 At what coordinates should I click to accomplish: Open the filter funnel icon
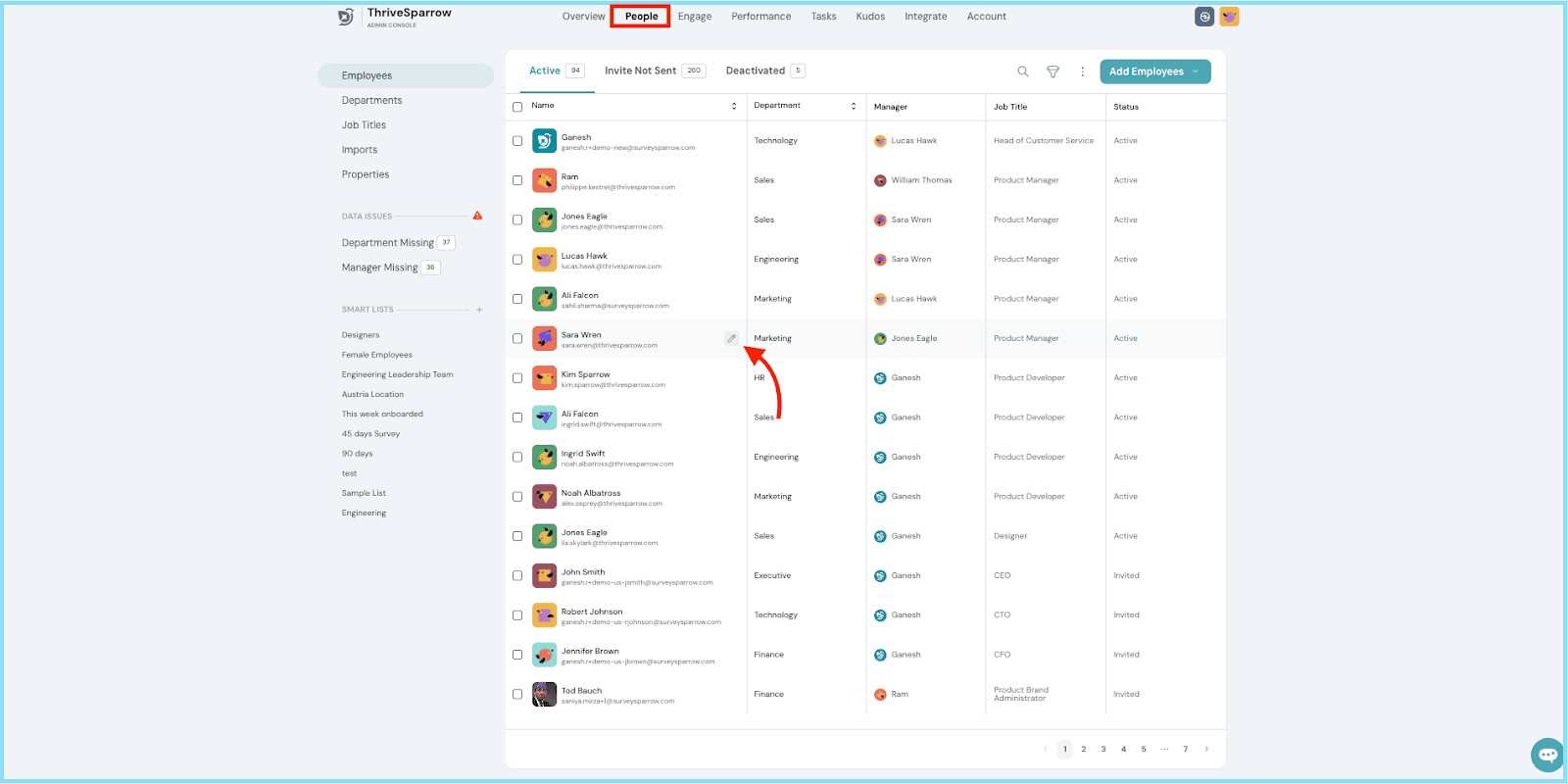(1053, 72)
